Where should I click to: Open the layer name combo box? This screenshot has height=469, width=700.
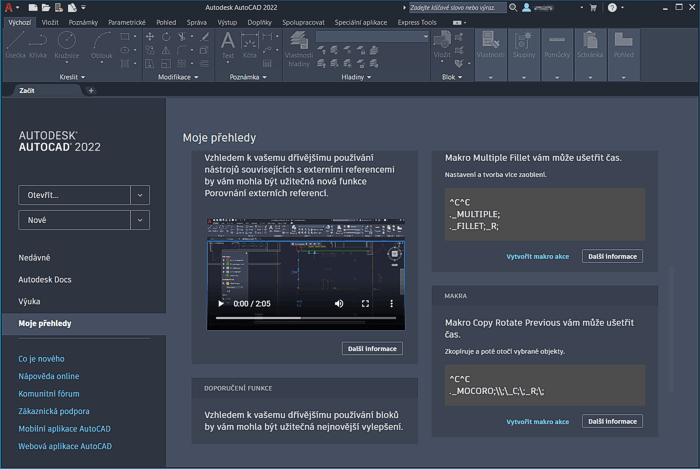coord(372,37)
